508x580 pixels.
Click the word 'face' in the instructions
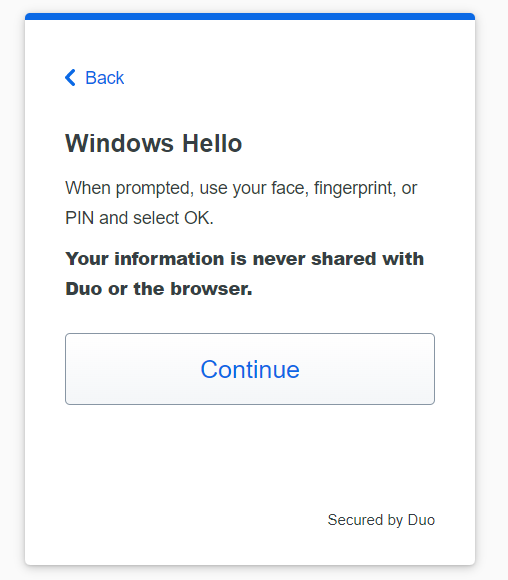point(290,188)
